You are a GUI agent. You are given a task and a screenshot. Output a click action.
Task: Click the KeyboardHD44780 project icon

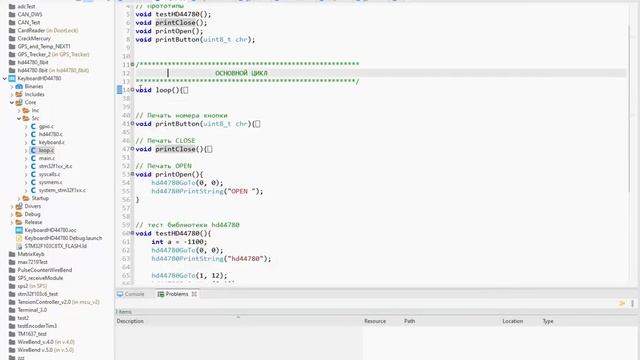pos(12,78)
